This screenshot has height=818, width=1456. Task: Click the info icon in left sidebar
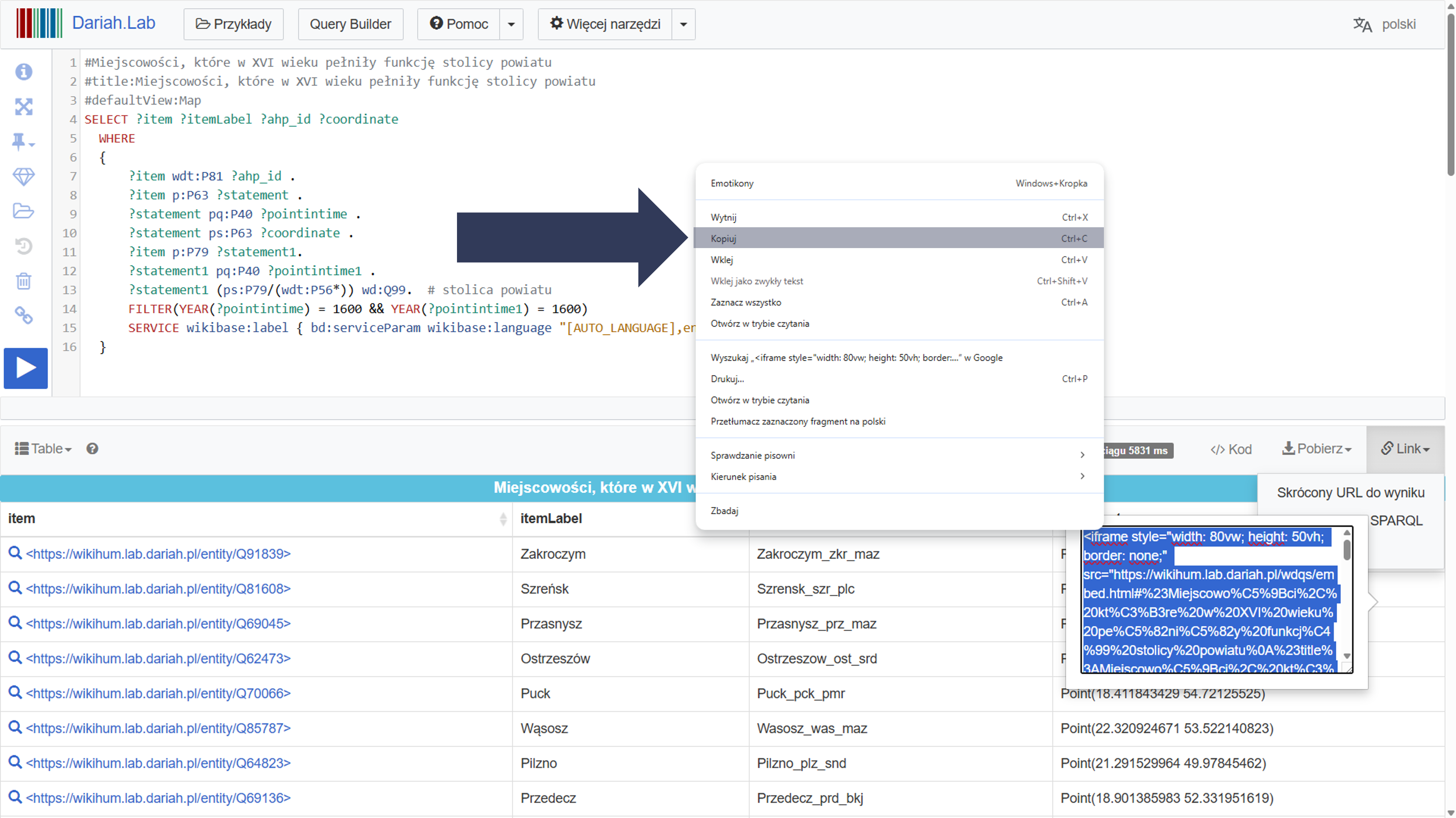click(24, 72)
